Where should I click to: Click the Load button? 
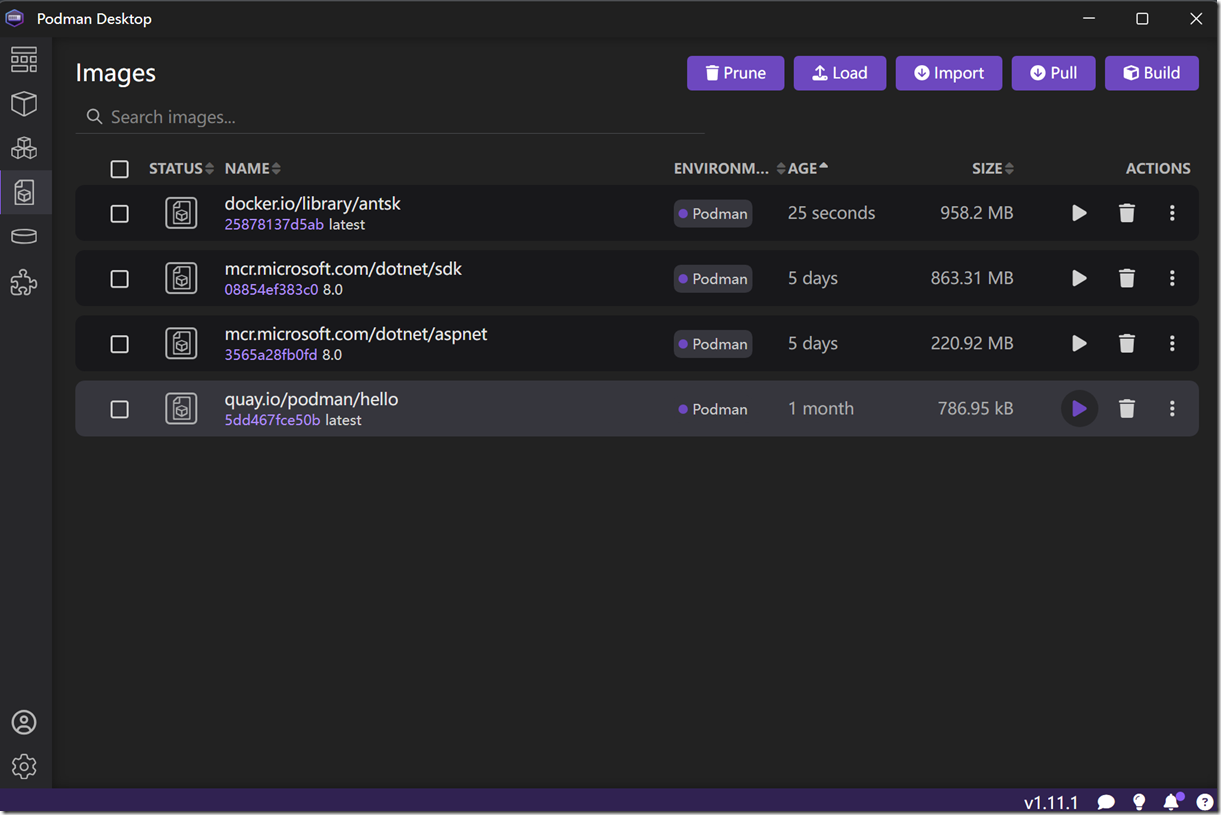[x=840, y=73]
